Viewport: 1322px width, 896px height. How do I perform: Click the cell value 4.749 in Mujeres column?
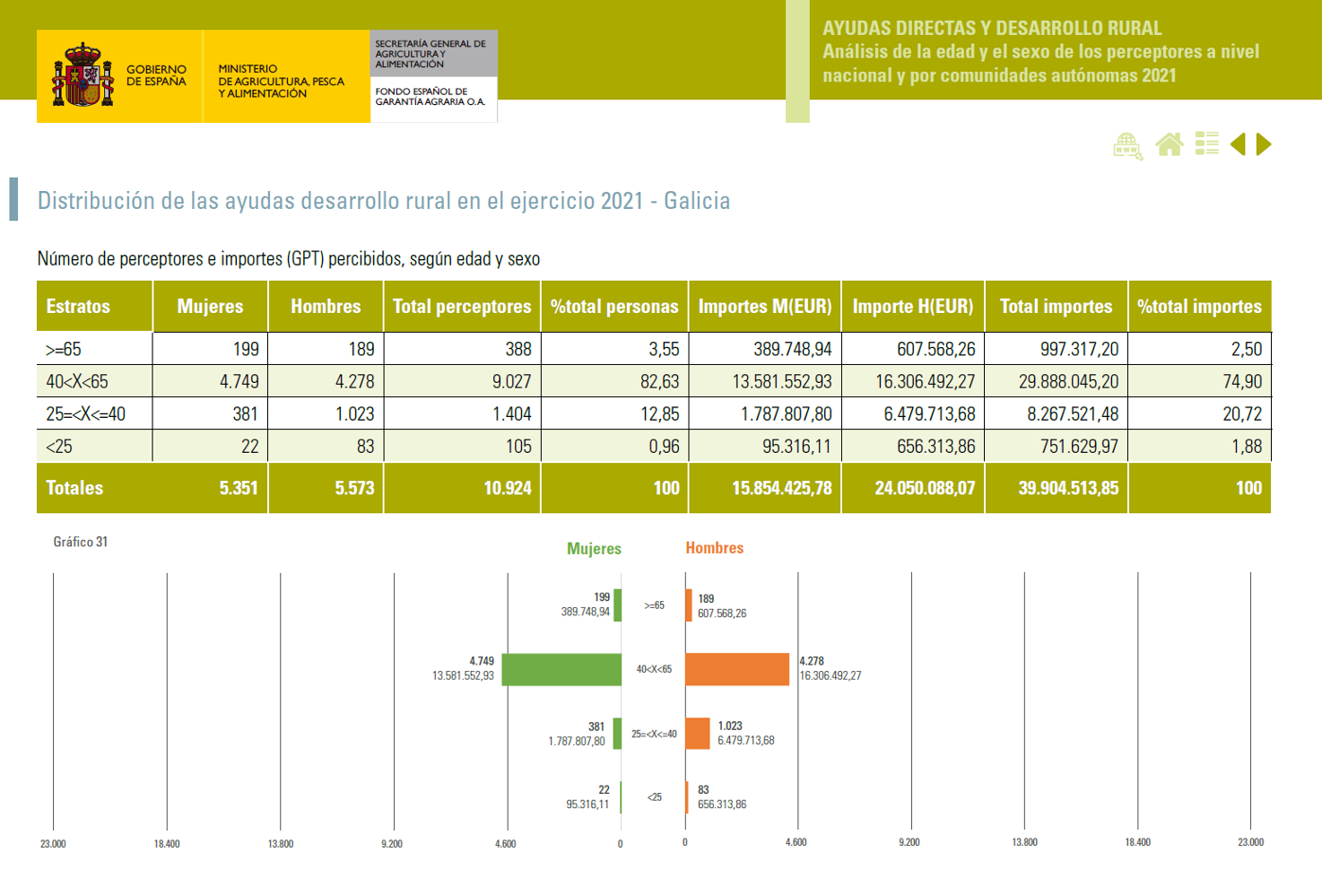(239, 382)
